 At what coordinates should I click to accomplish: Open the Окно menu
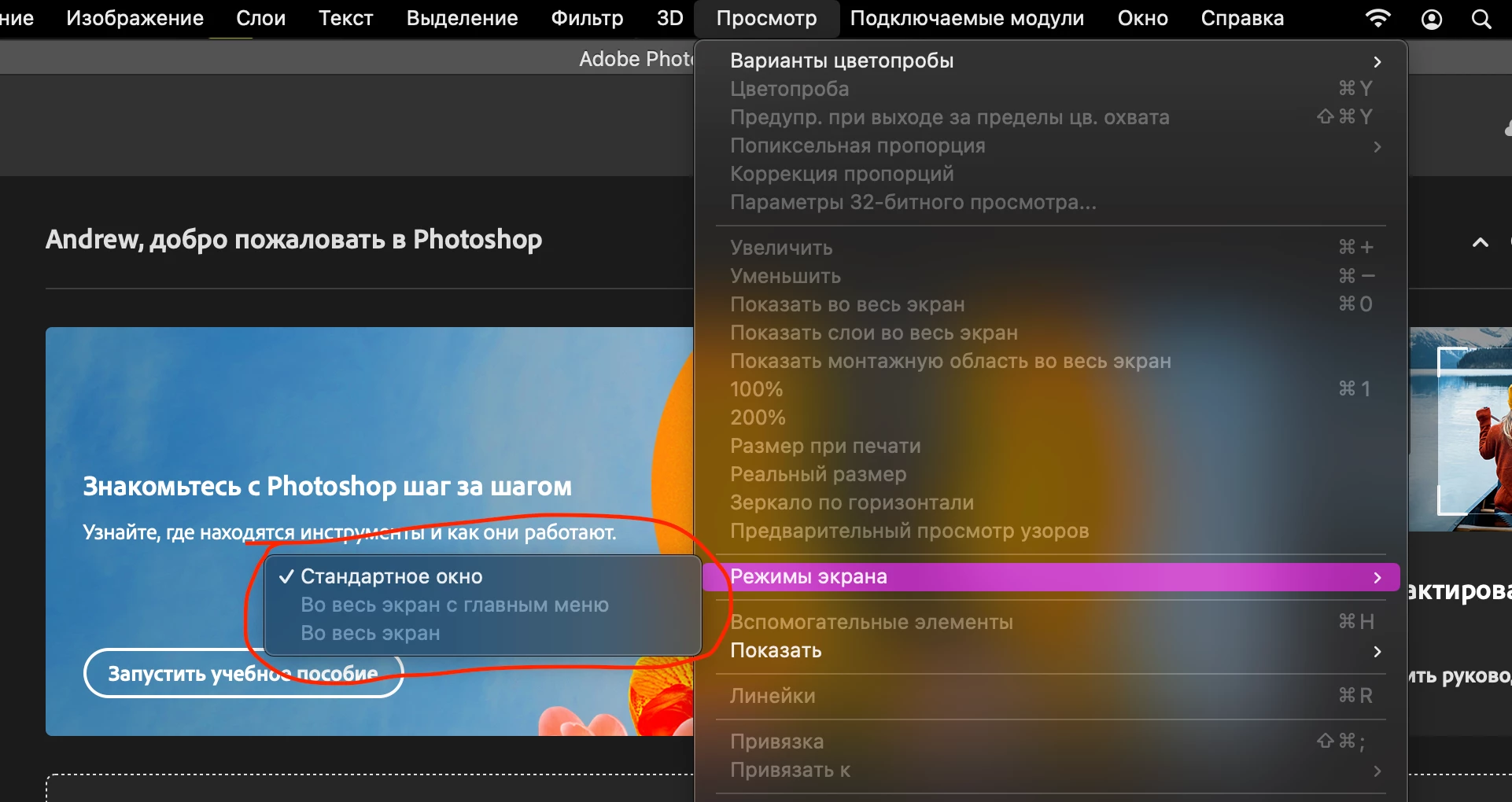tap(1142, 18)
